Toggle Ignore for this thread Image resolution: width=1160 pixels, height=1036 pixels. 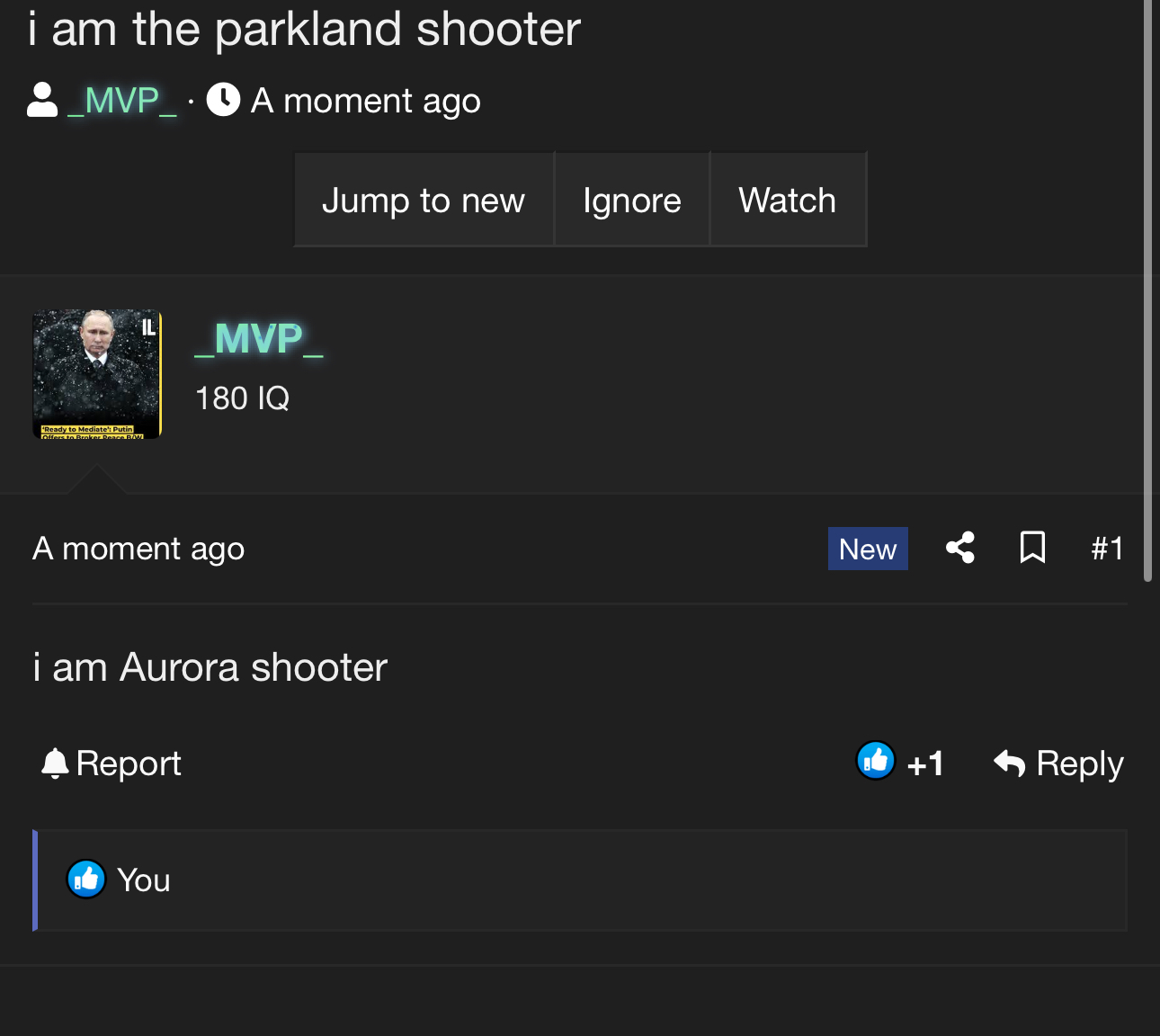[631, 200]
